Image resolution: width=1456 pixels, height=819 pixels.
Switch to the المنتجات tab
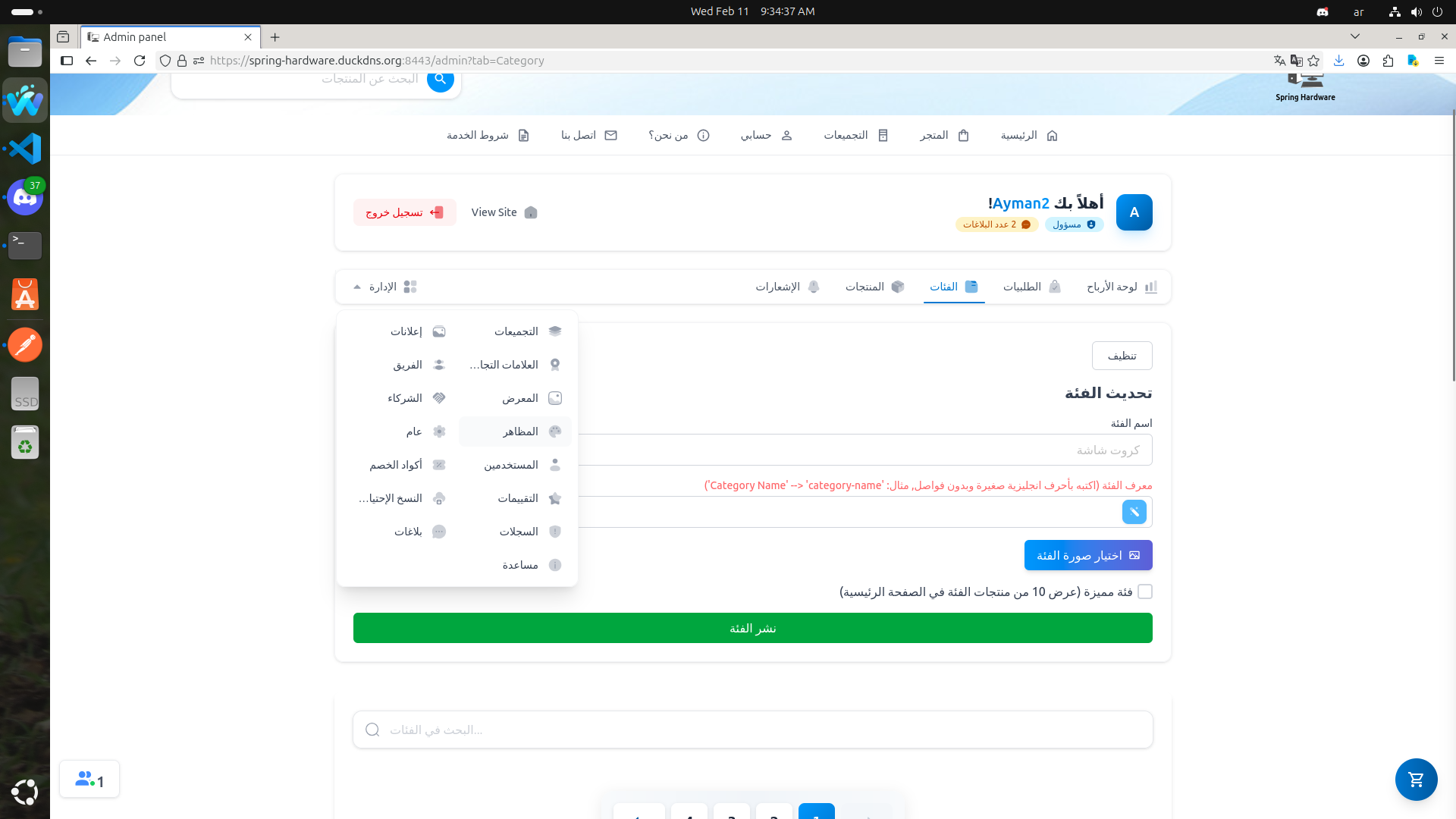coord(874,287)
